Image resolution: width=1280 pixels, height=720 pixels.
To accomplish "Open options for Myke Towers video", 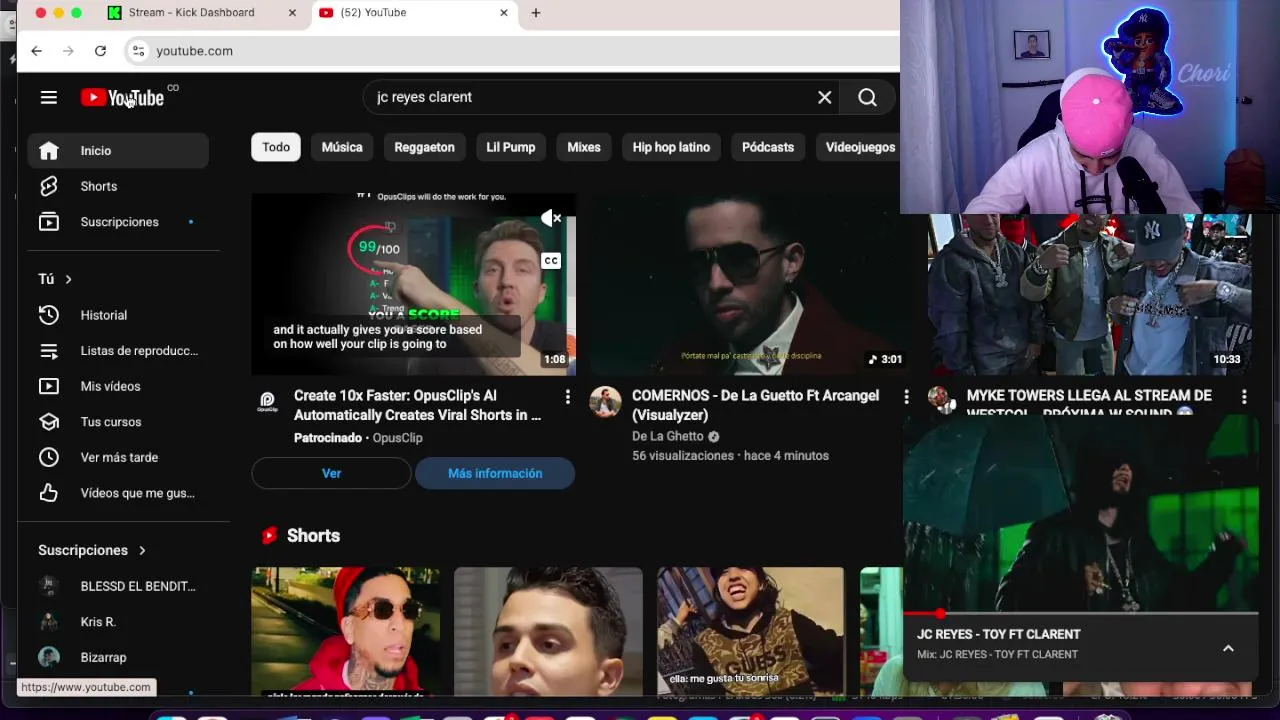I will click(1244, 397).
